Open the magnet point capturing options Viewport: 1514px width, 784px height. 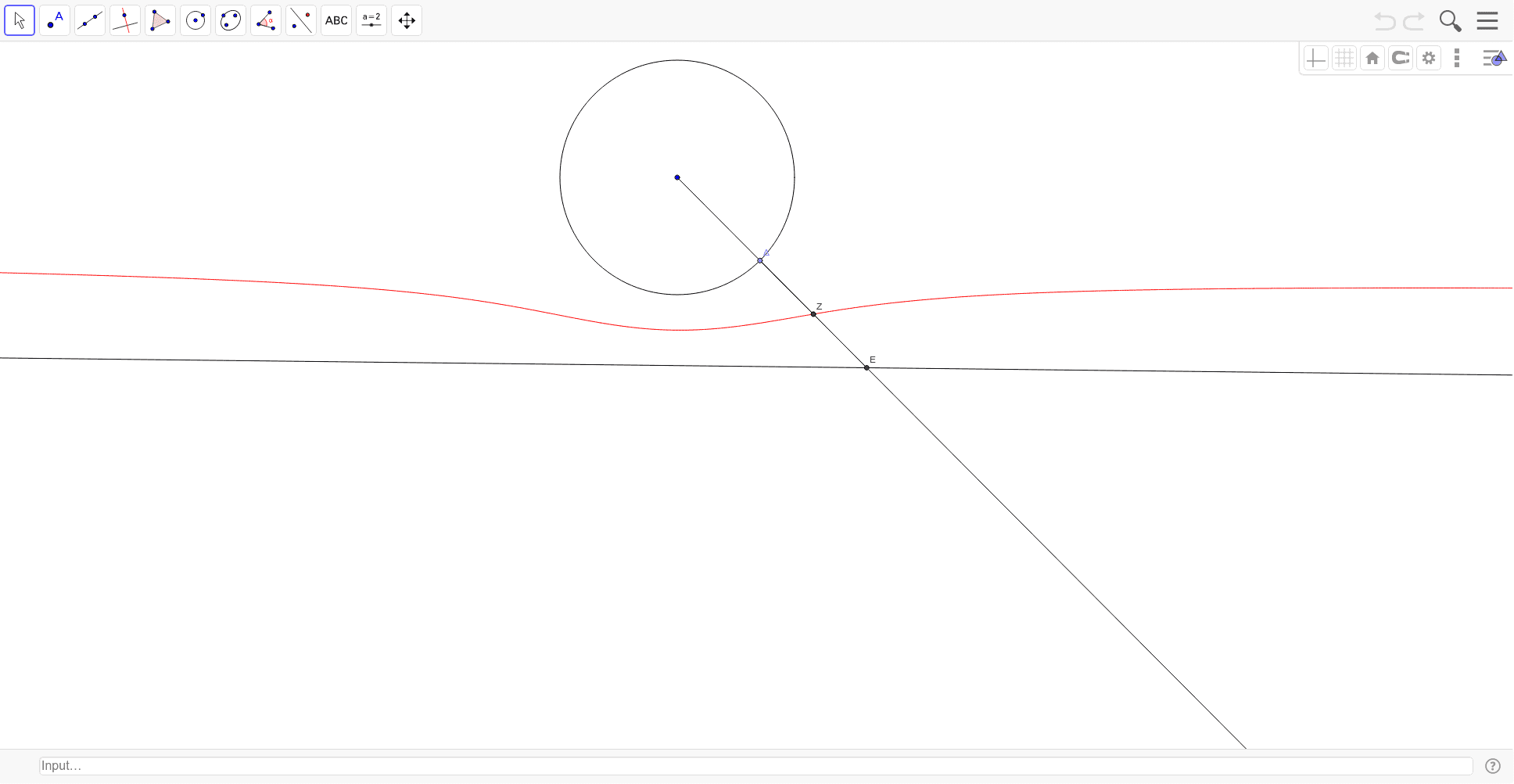1401,58
